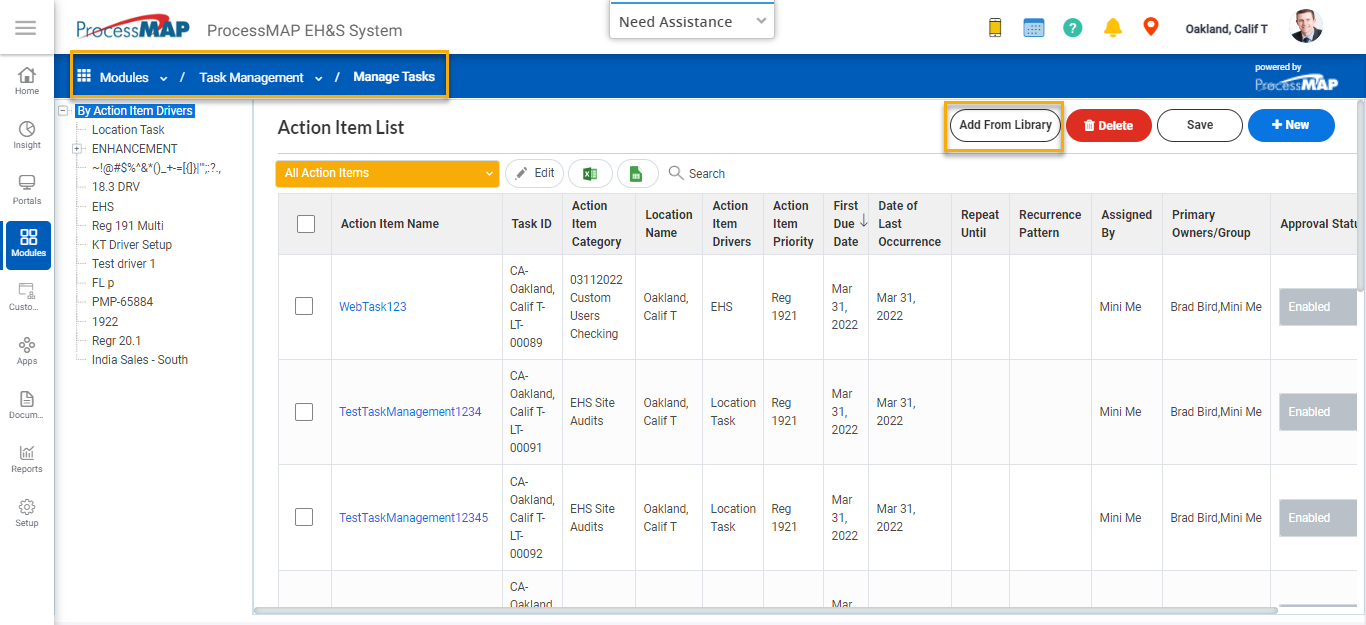The image size is (1366, 625).
Task: Select PMP-65884 tree item
Action: [x=122, y=302]
